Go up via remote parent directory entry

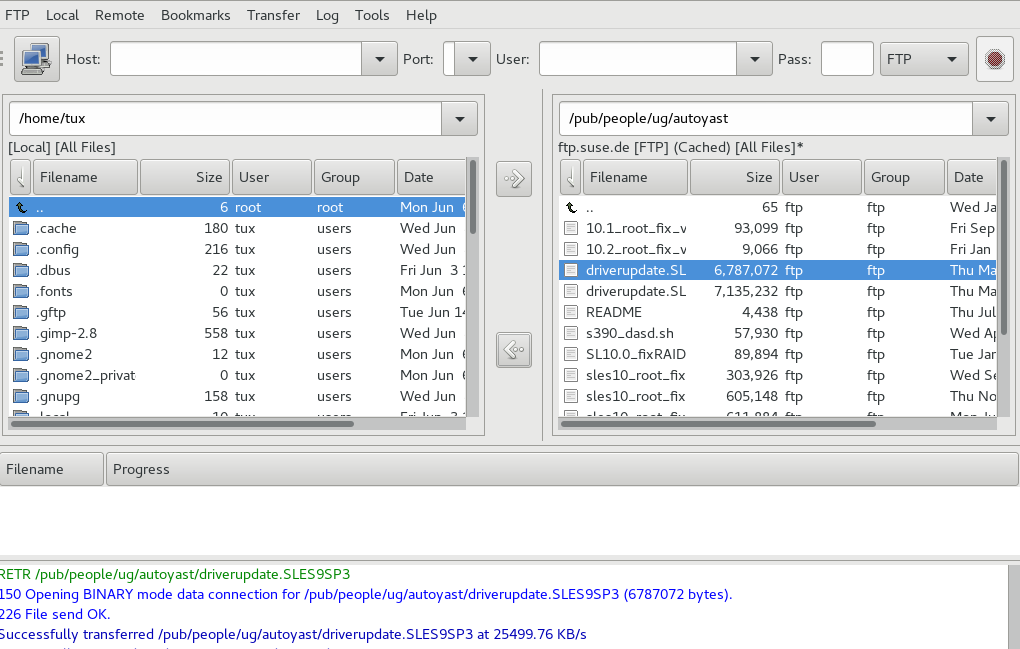tap(589, 207)
